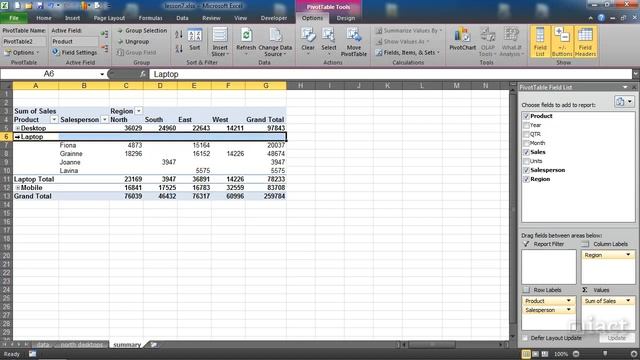Image resolution: width=640 pixels, height=360 pixels.
Task: Toggle the Field List button
Action: tap(540, 42)
